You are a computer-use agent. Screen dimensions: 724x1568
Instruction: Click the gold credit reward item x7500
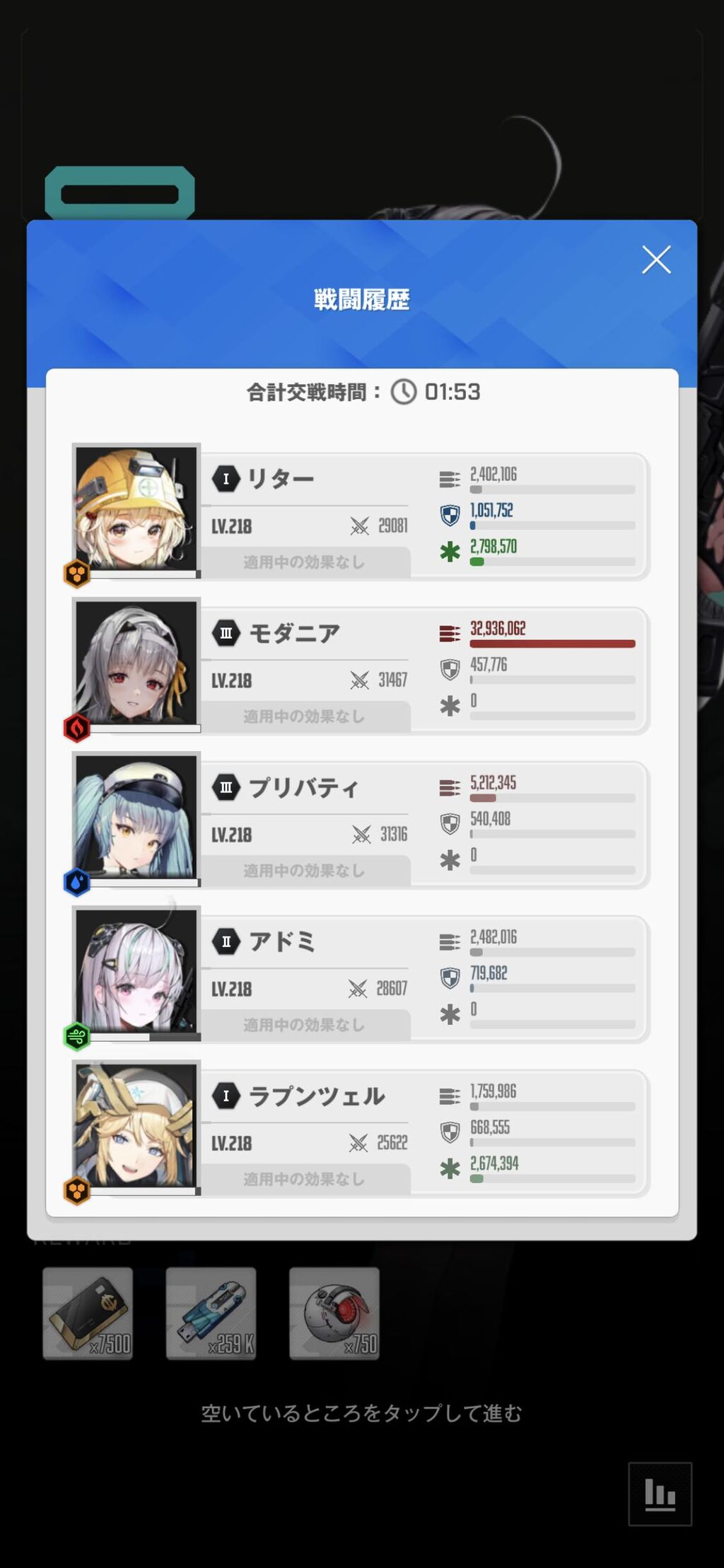88,1313
